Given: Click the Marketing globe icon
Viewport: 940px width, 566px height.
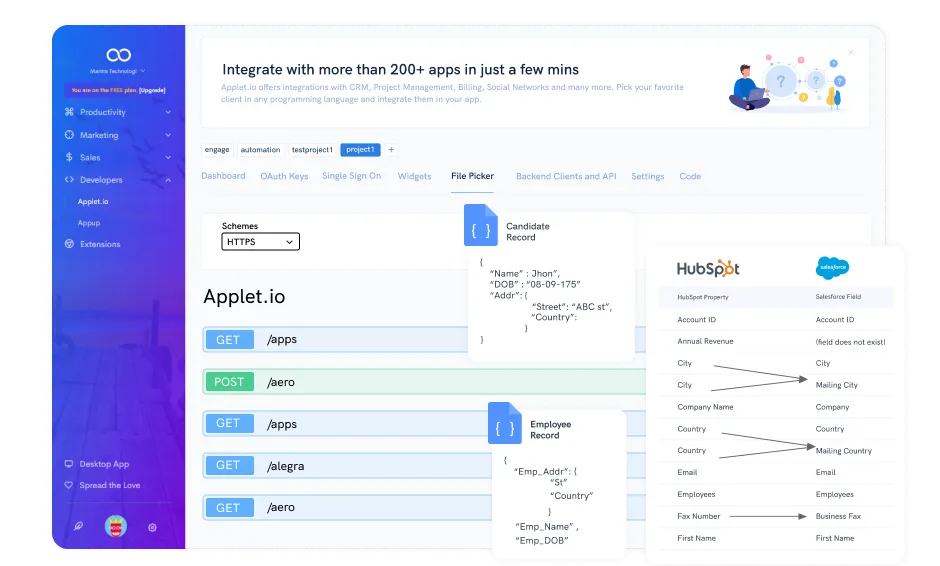Looking at the screenshot, I should [69, 135].
